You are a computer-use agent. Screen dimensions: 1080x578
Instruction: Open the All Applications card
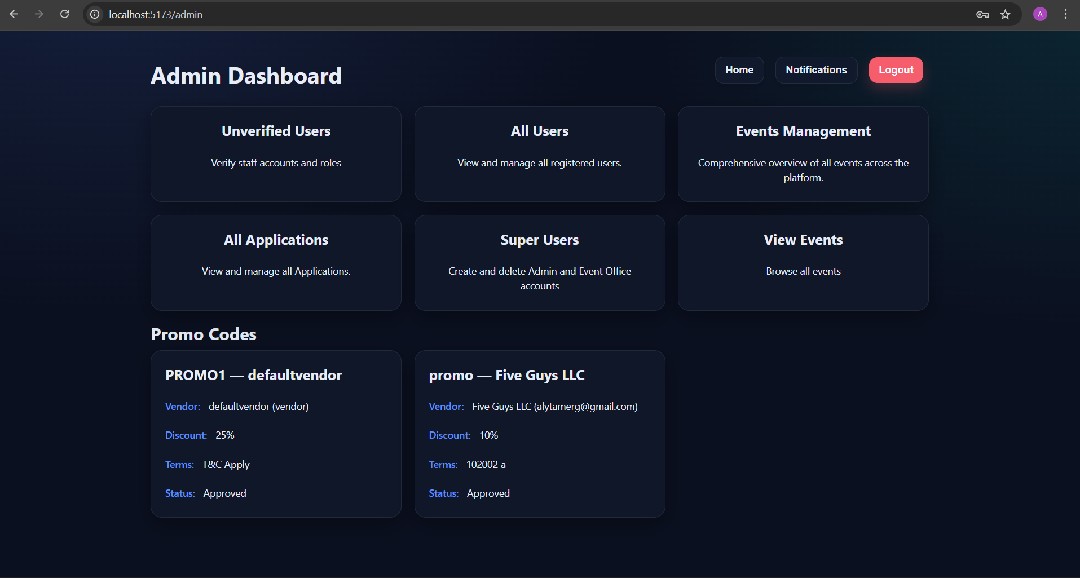coord(276,262)
